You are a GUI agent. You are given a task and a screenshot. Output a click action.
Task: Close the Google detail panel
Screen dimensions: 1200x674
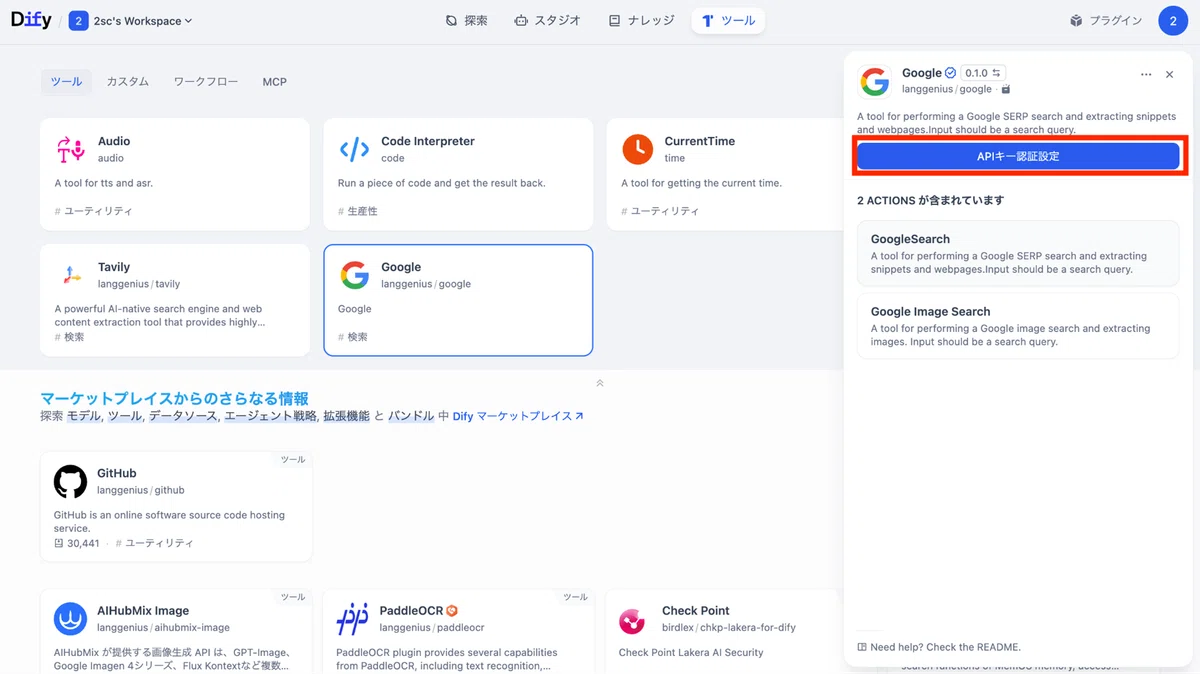(x=1170, y=74)
